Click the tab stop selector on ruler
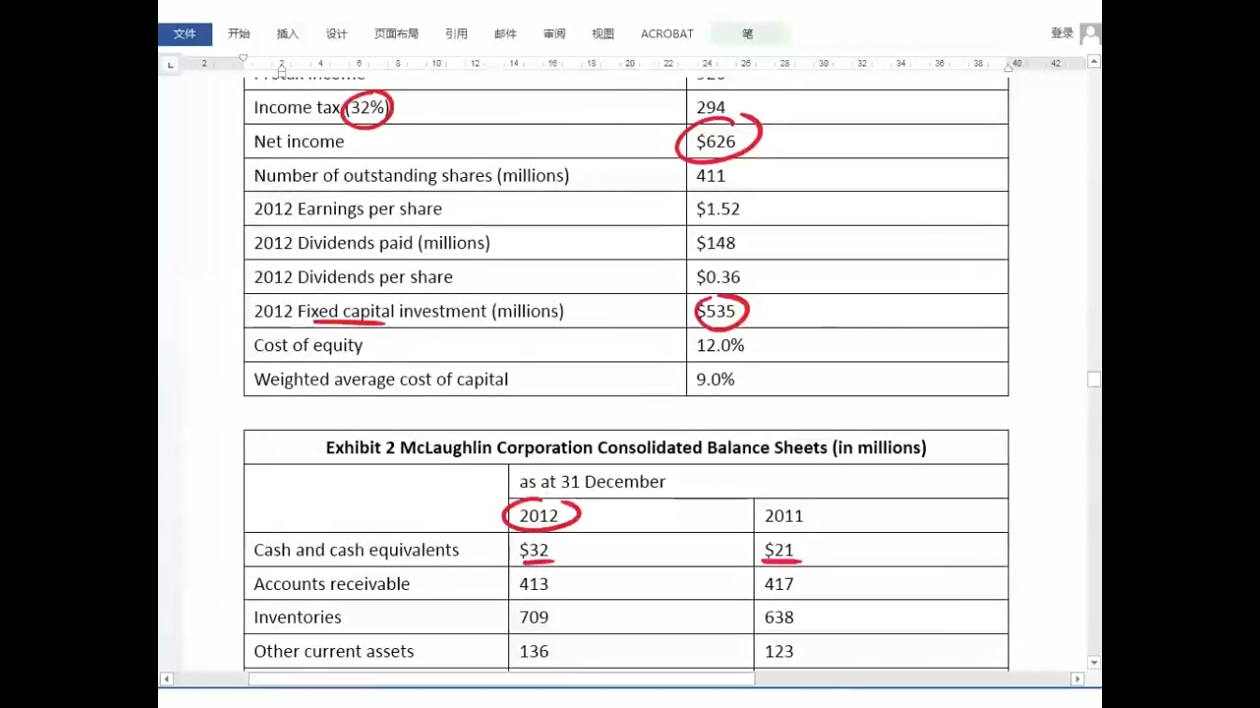This screenshot has height=708, width=1260. 171,64
